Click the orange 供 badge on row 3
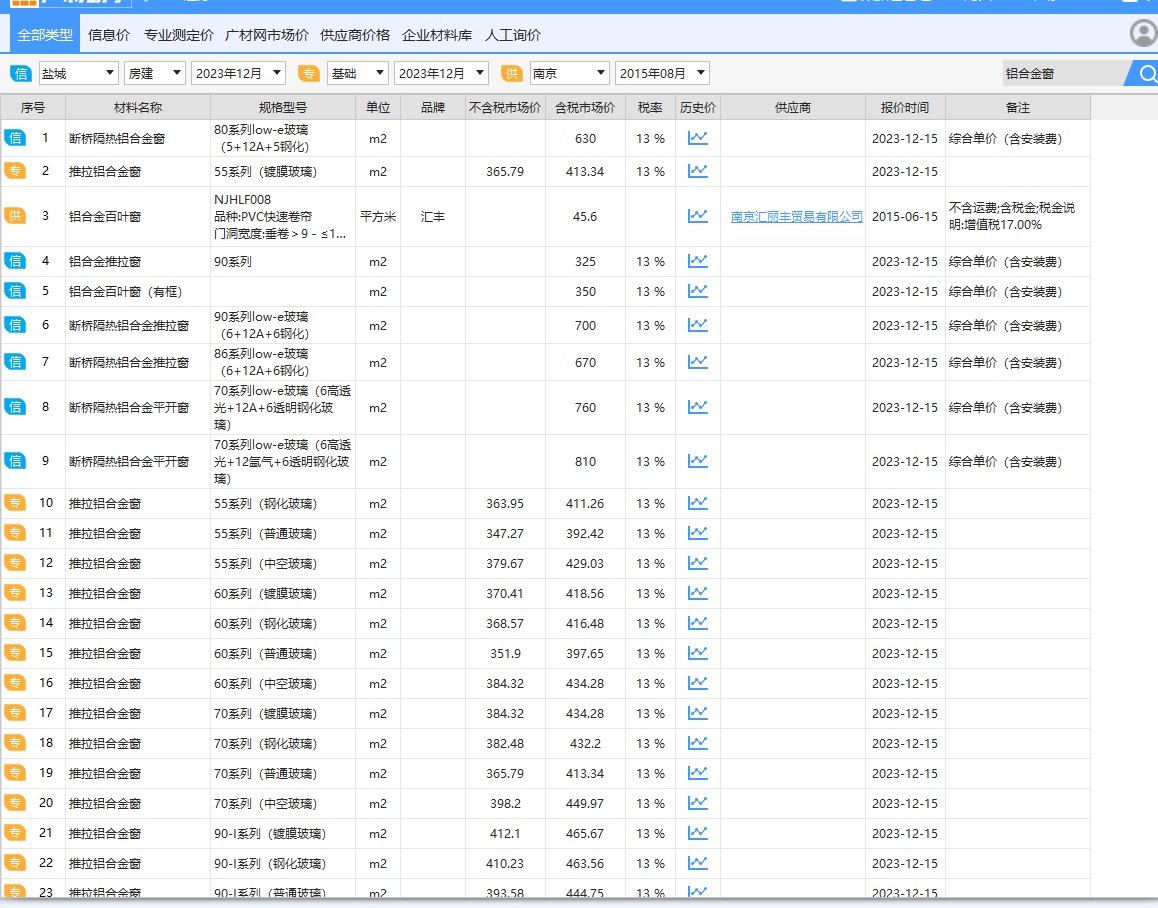Viewport: 1158px width, 908px height. (15, 216)
